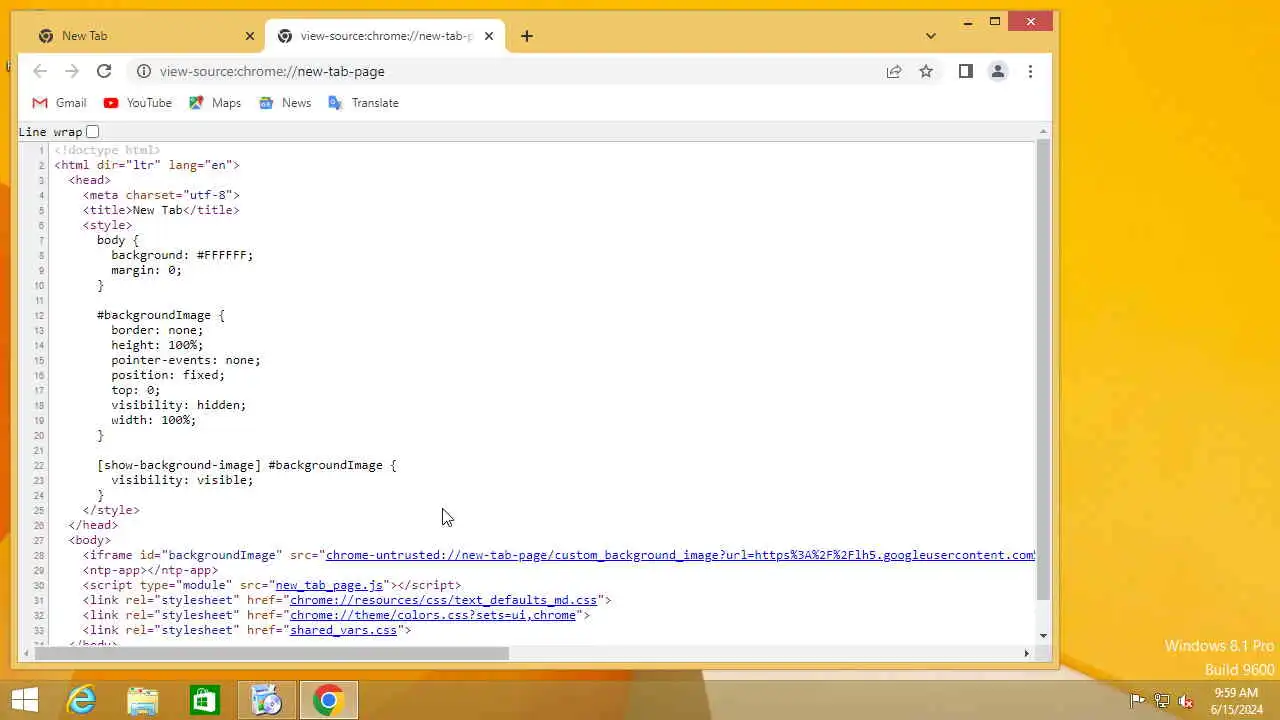1280x720 pixels.
Task: Select the view-source:chrome://new-tab-page tab
Action: [x=385, y=36]
